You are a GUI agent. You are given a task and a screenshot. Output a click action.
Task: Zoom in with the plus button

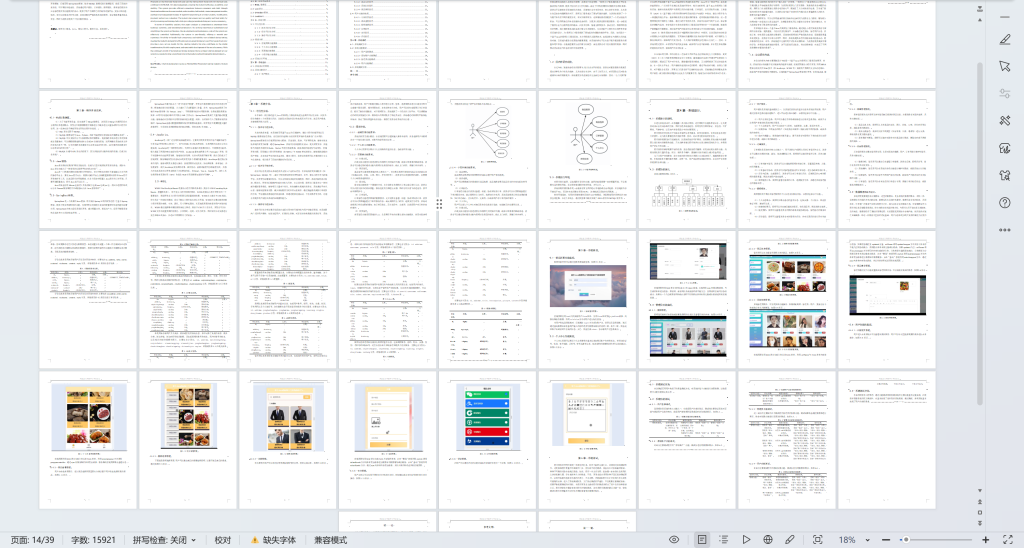coord(985,540)
